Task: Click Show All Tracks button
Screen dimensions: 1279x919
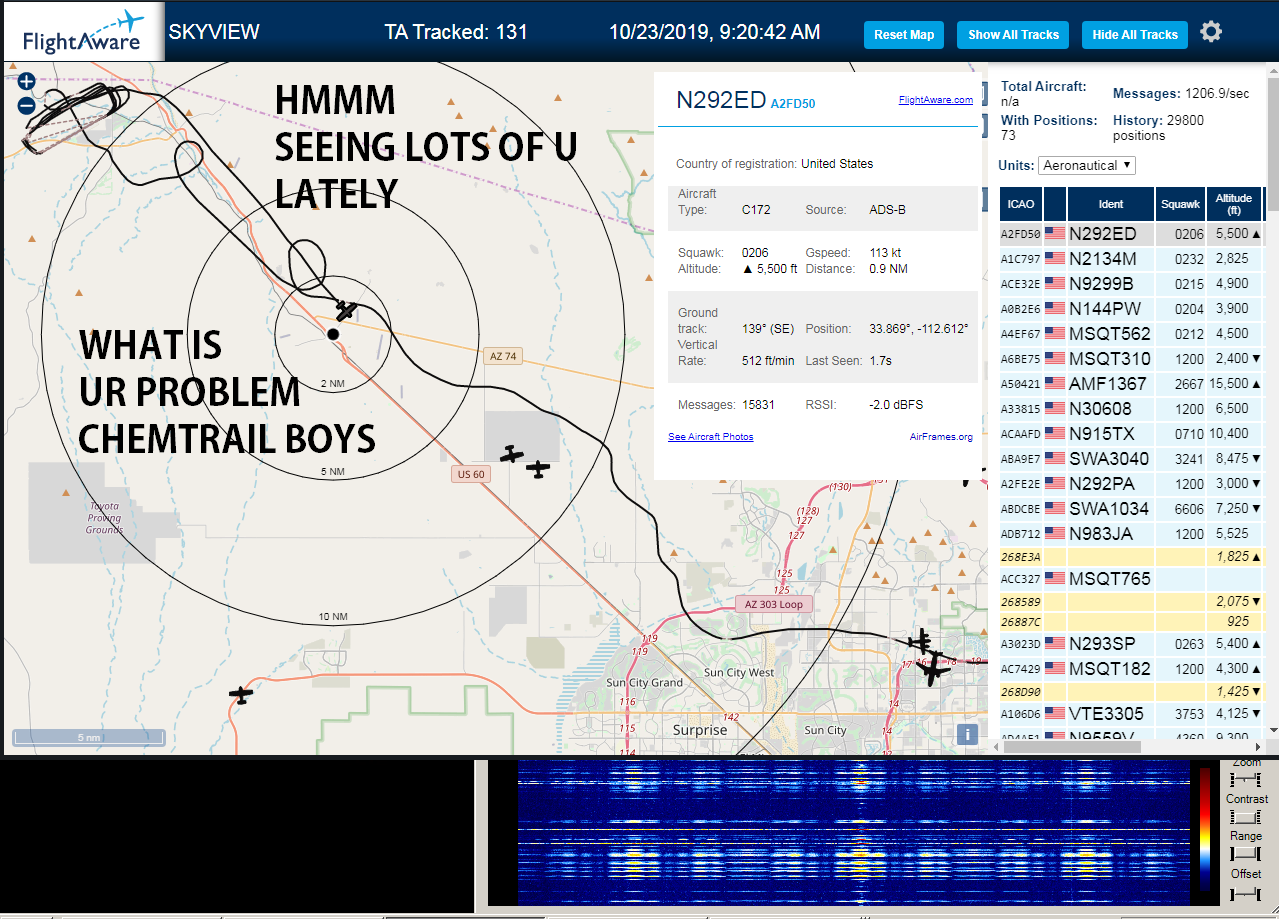Action: point(1013,34)
